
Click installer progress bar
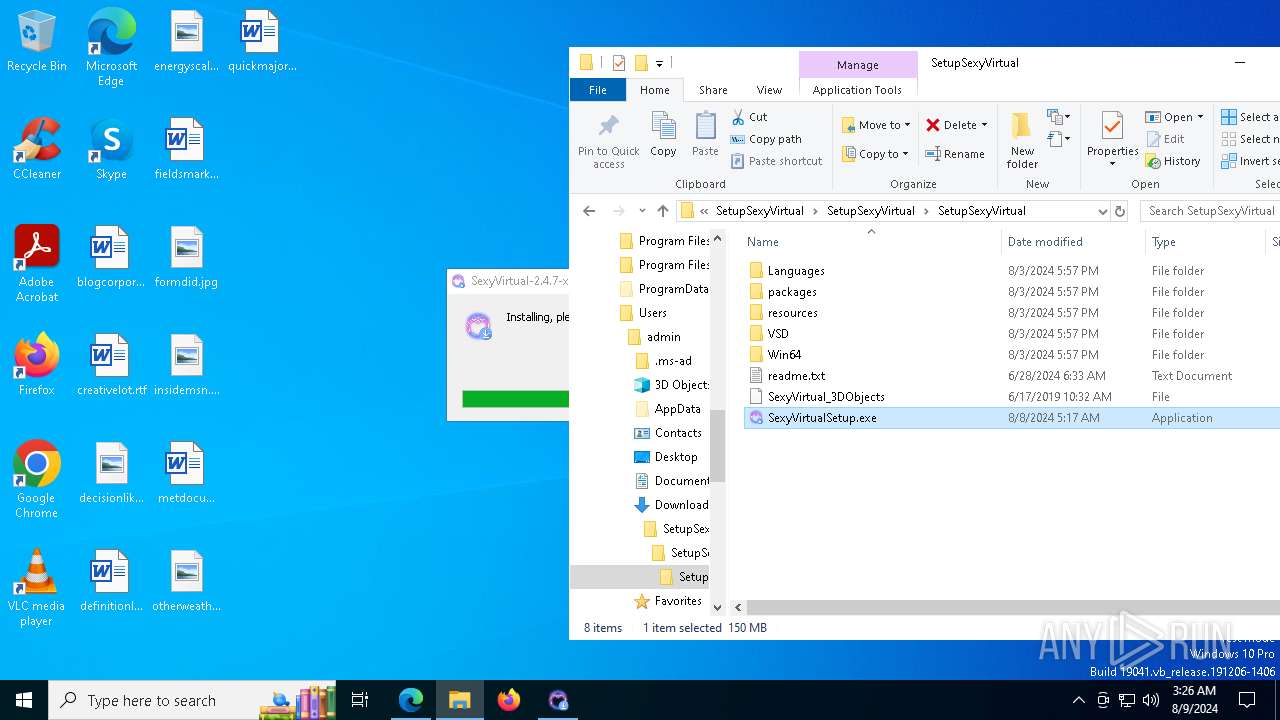(515, 399)
